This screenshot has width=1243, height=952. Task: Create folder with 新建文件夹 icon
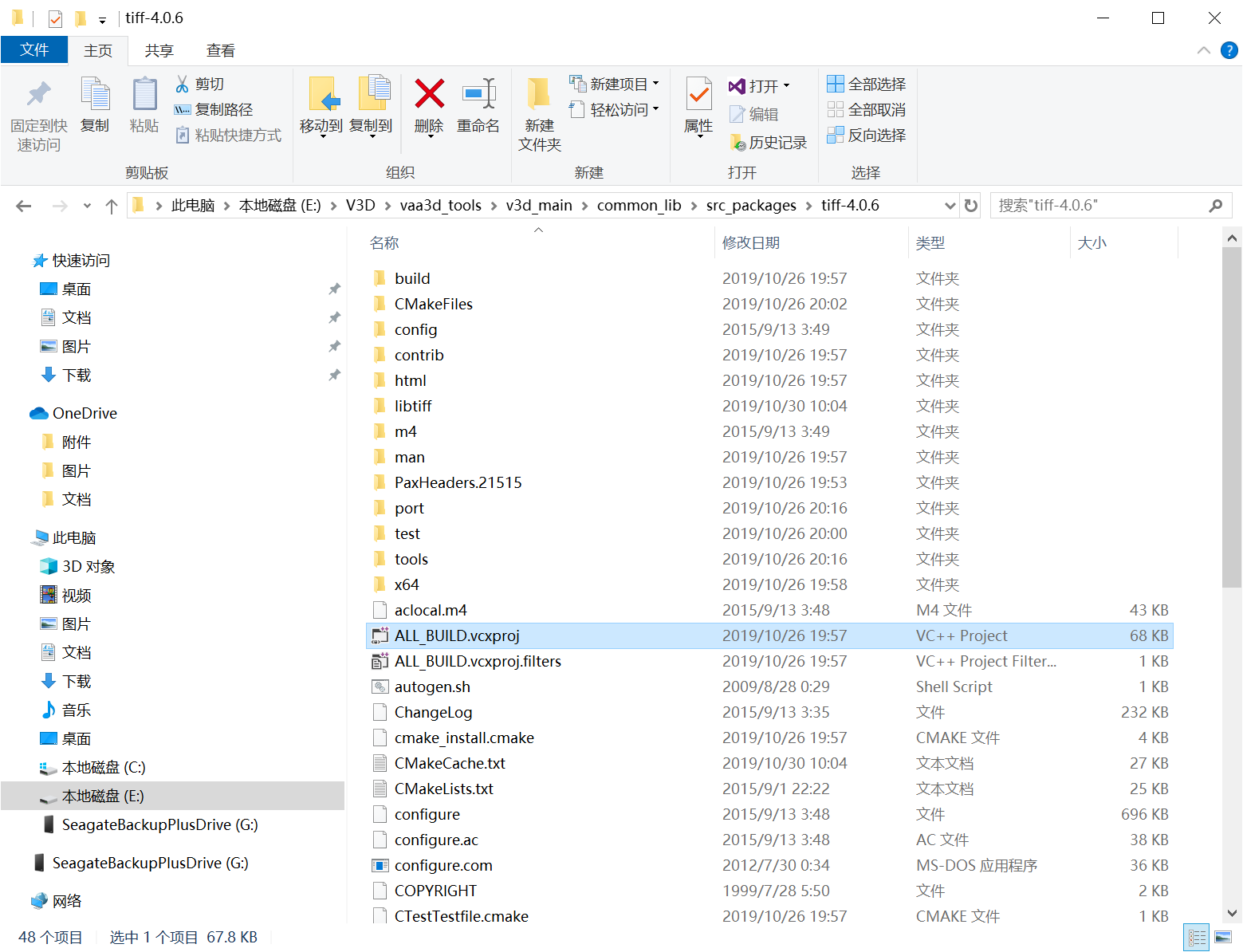[x=538, y=112]
